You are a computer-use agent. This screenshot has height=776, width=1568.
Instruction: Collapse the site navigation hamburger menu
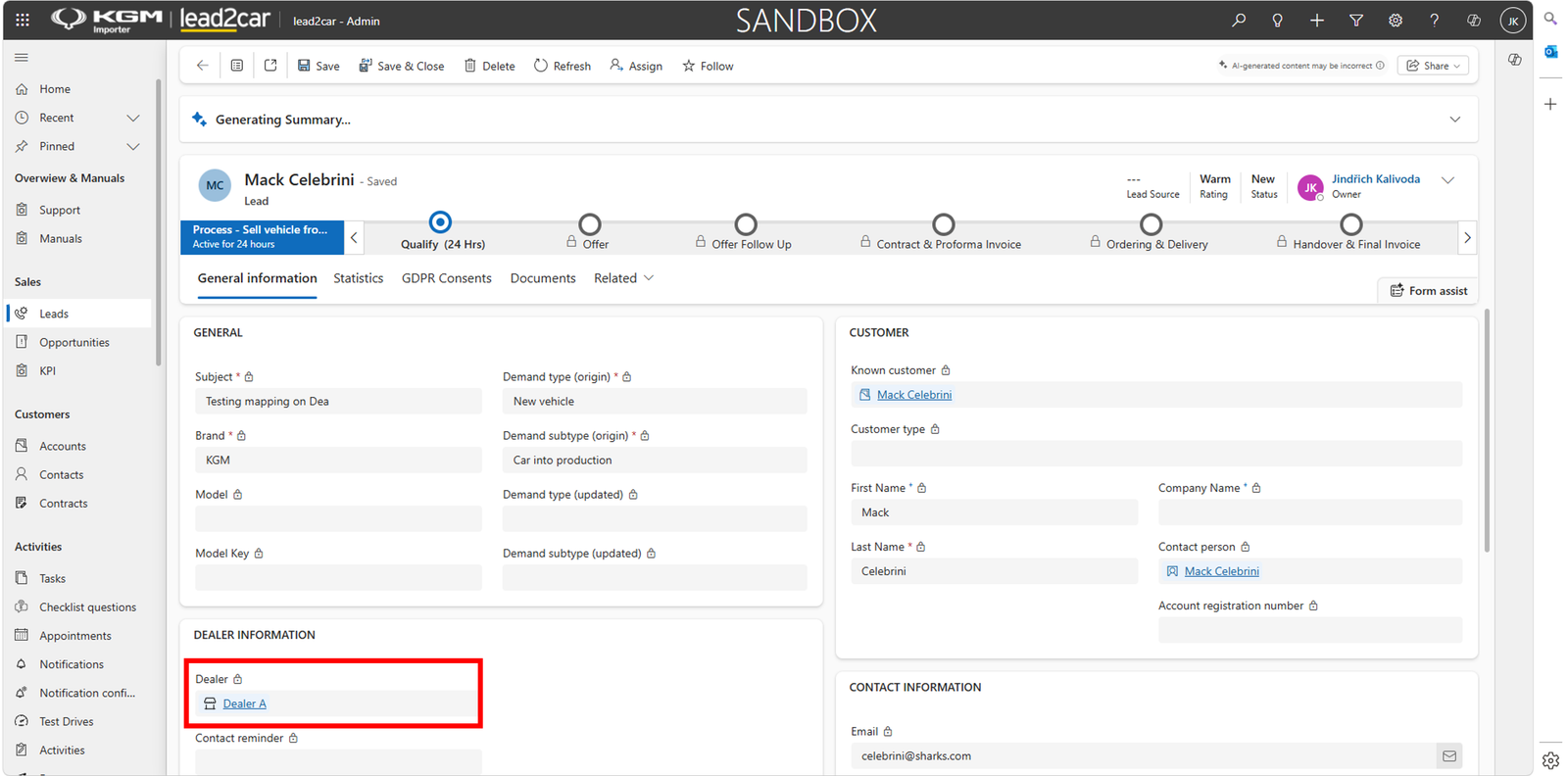pyautogui.click(x=22, y=58)
